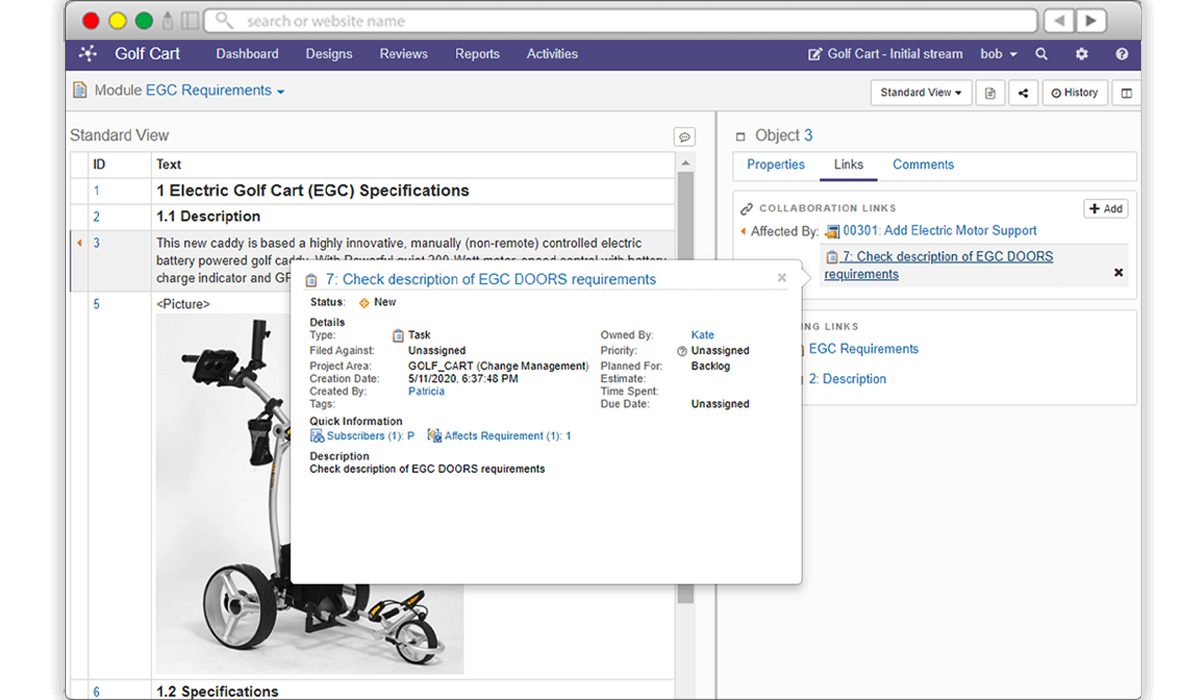Click the Affects Requirement icon
The width and height of the screenshot is (1200, 700).
coord(435,436)
